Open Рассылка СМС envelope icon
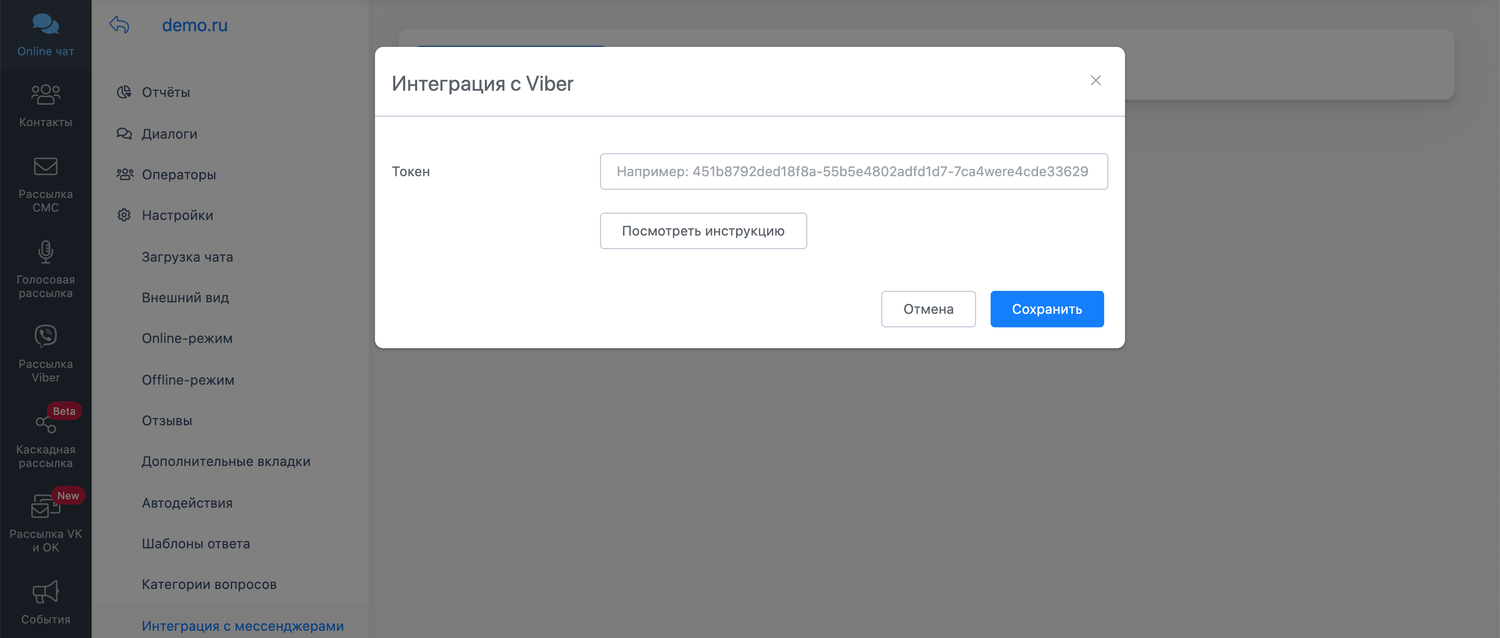Screen dimensions: 1500x638 tap(46, 166)
